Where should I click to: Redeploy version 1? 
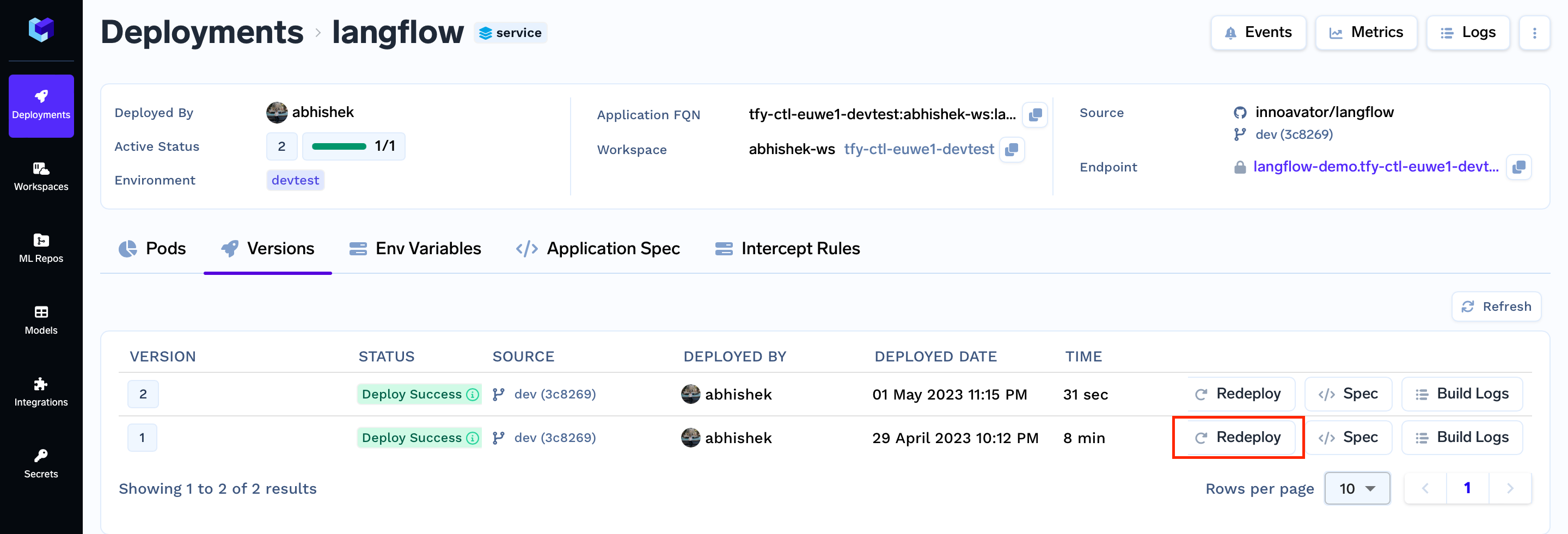pos(1238,437)
